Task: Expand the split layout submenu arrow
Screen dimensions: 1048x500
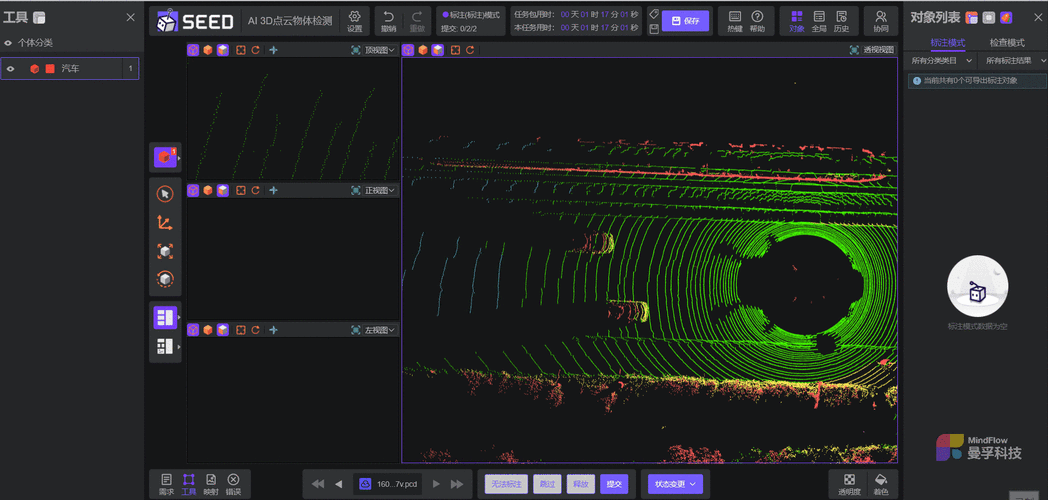Action: click(179, 318)
